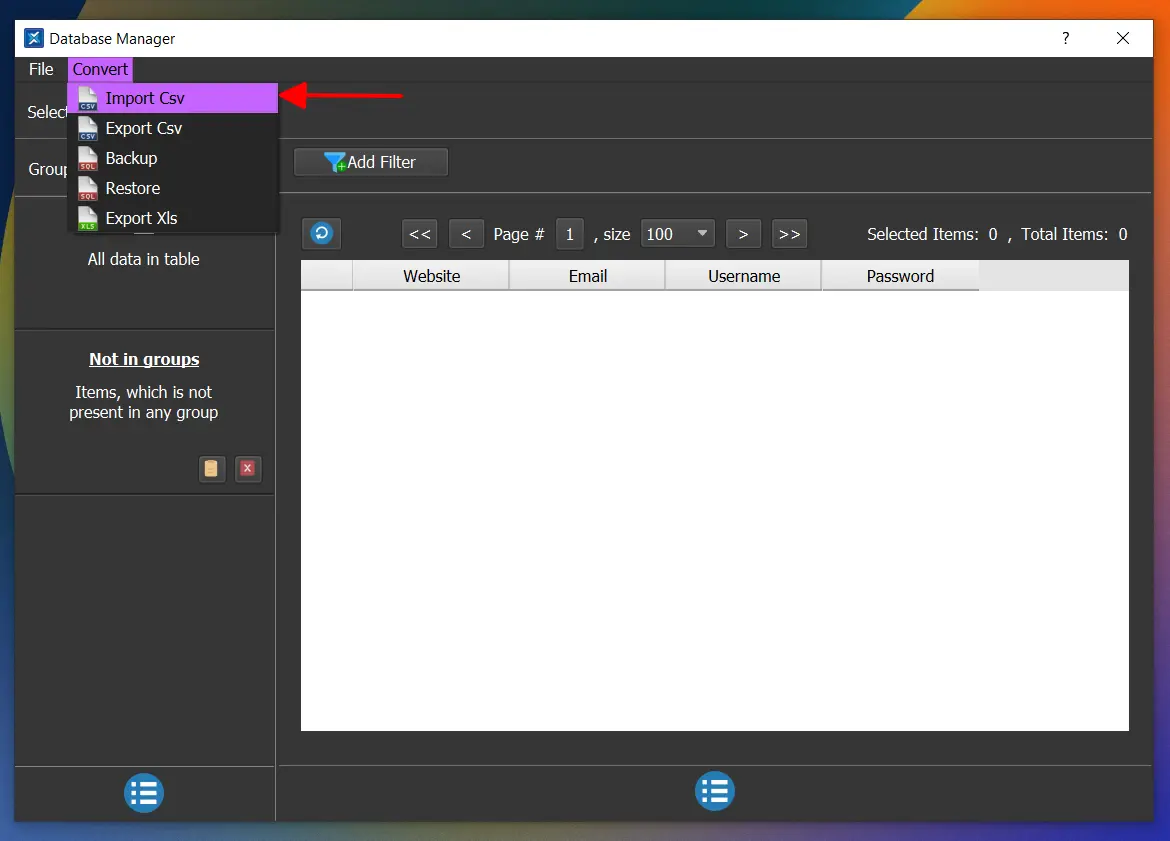Image resolution: width=1170 pixels, height=841 pixels.
Task: Open the File menu
Action: (x=41, y=69)
